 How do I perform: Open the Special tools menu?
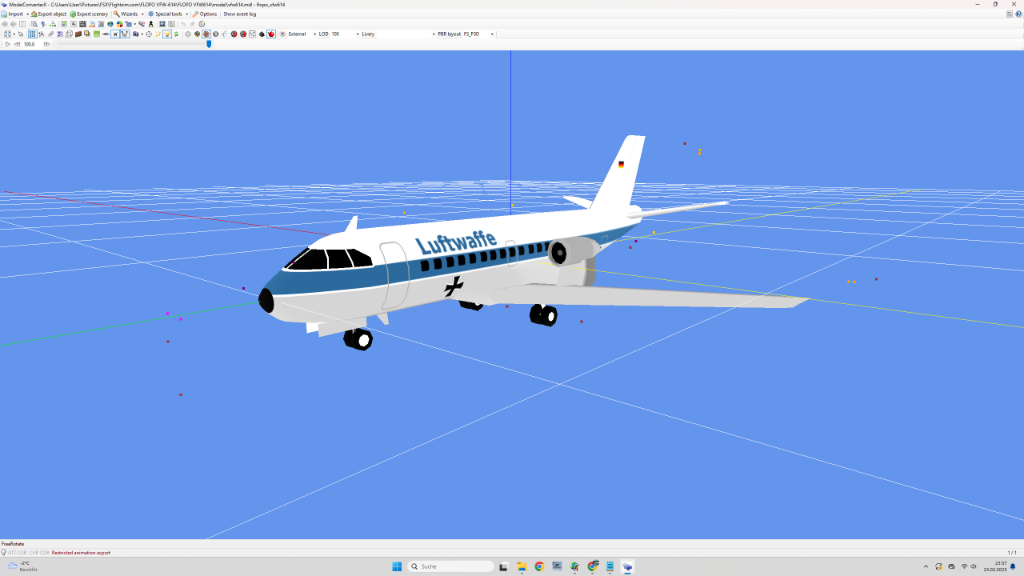tap(165, 14)
